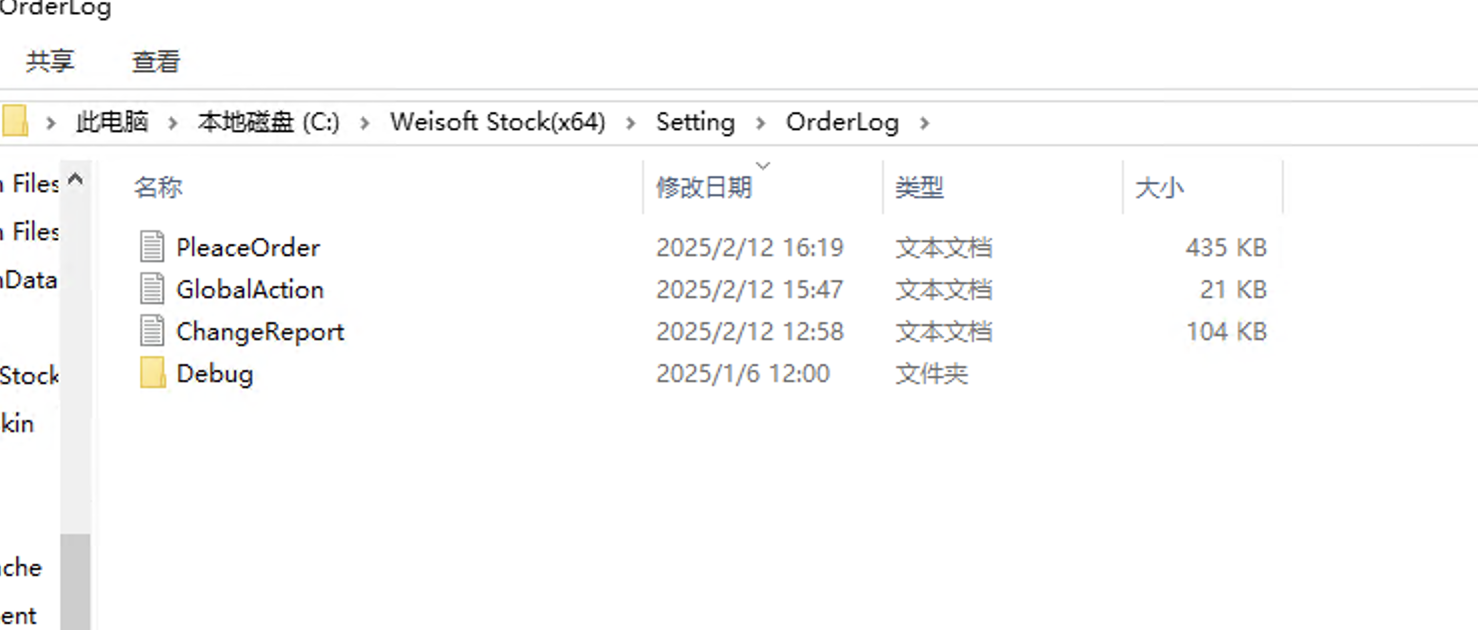1478x630 pixels.
Task: Select the PleaceOrder text file icon
Action: click(x=152, y=247)
